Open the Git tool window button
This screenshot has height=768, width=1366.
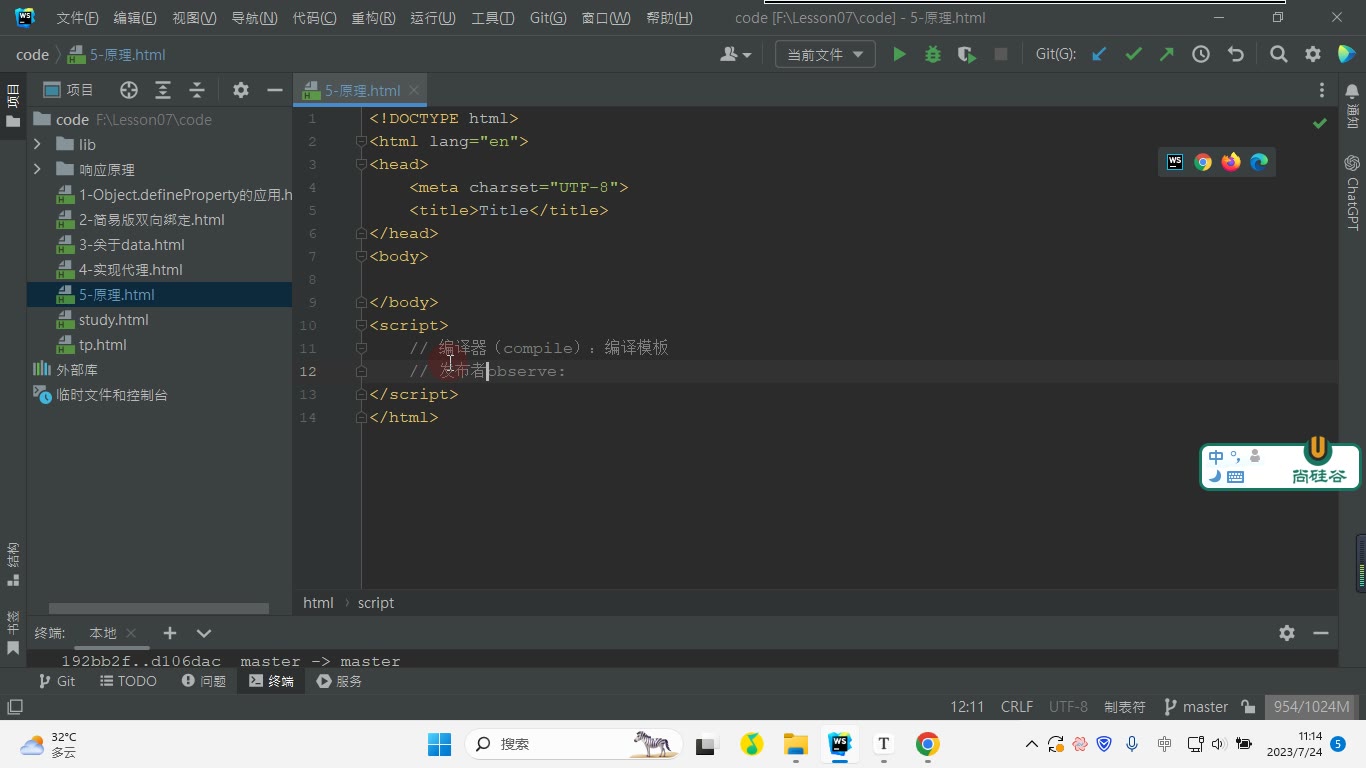click(x=56, y=681)
